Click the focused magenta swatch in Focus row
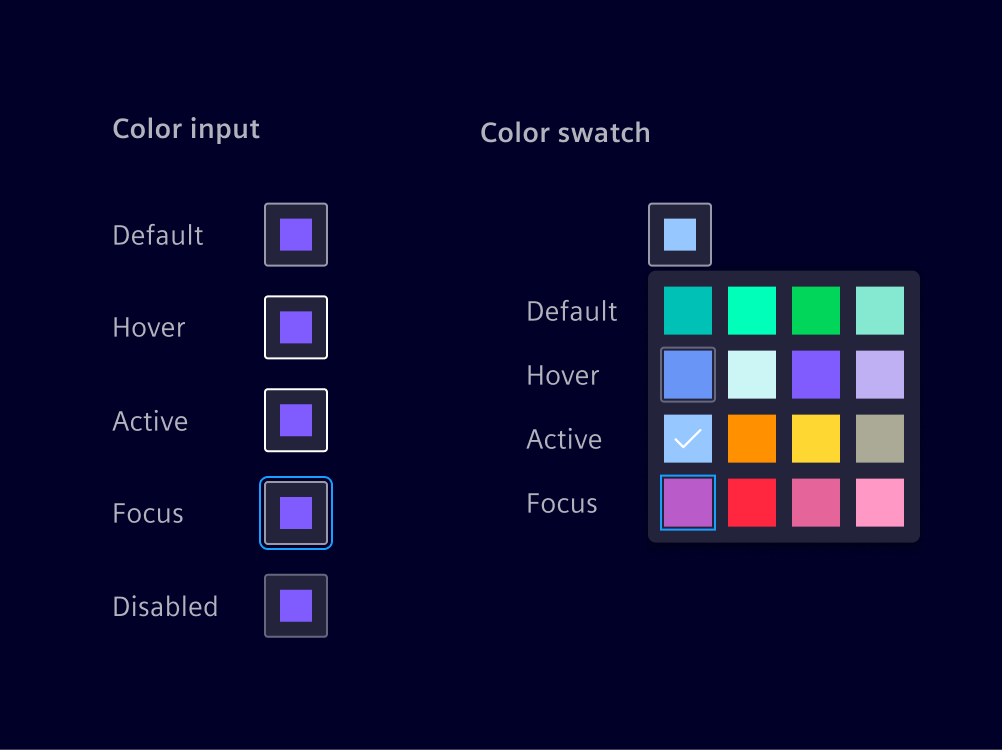Viewport: 1002px width, 750px height. tap(687, 502)
